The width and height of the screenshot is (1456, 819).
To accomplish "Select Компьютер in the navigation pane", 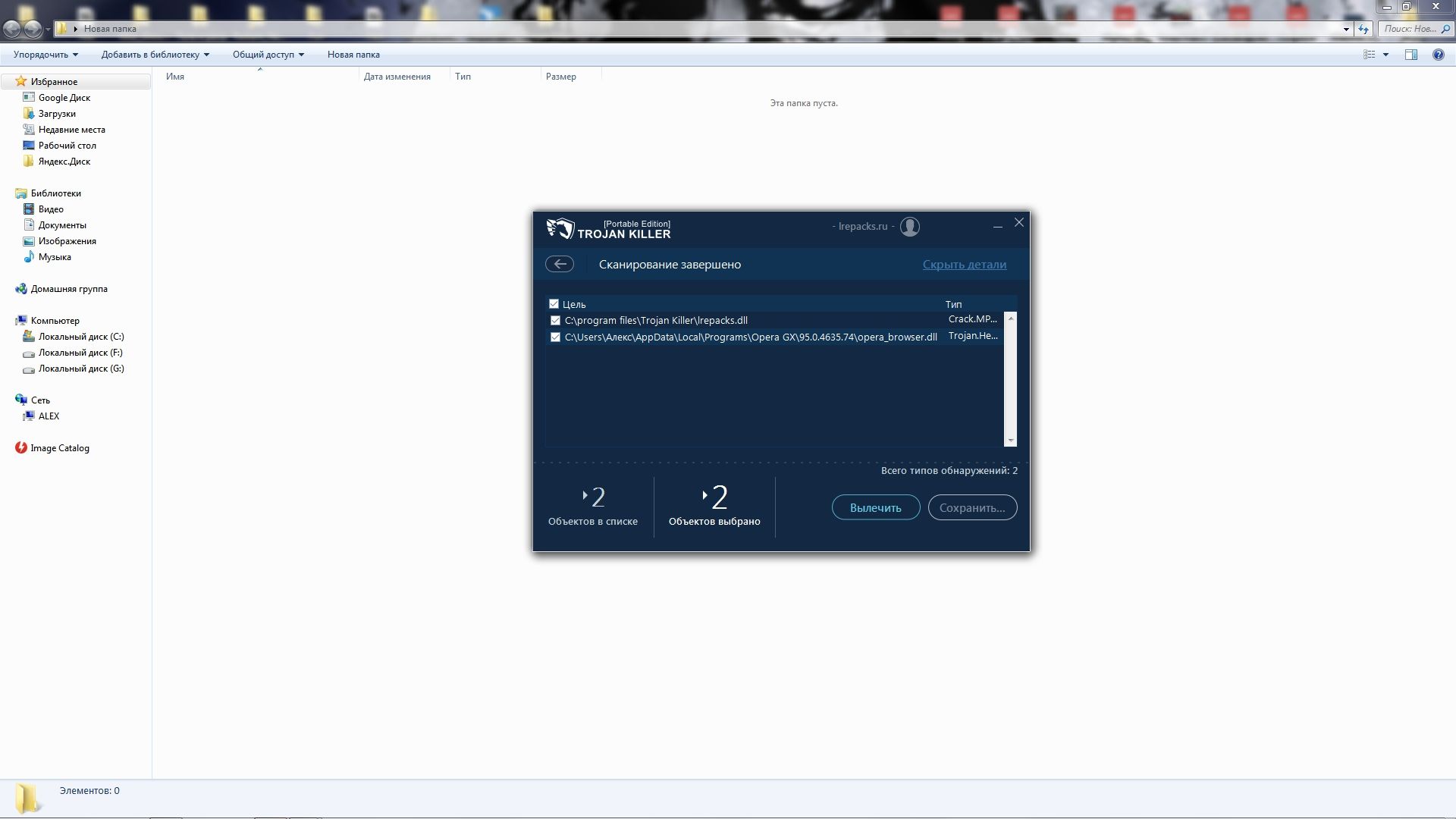I will point(55,321).
